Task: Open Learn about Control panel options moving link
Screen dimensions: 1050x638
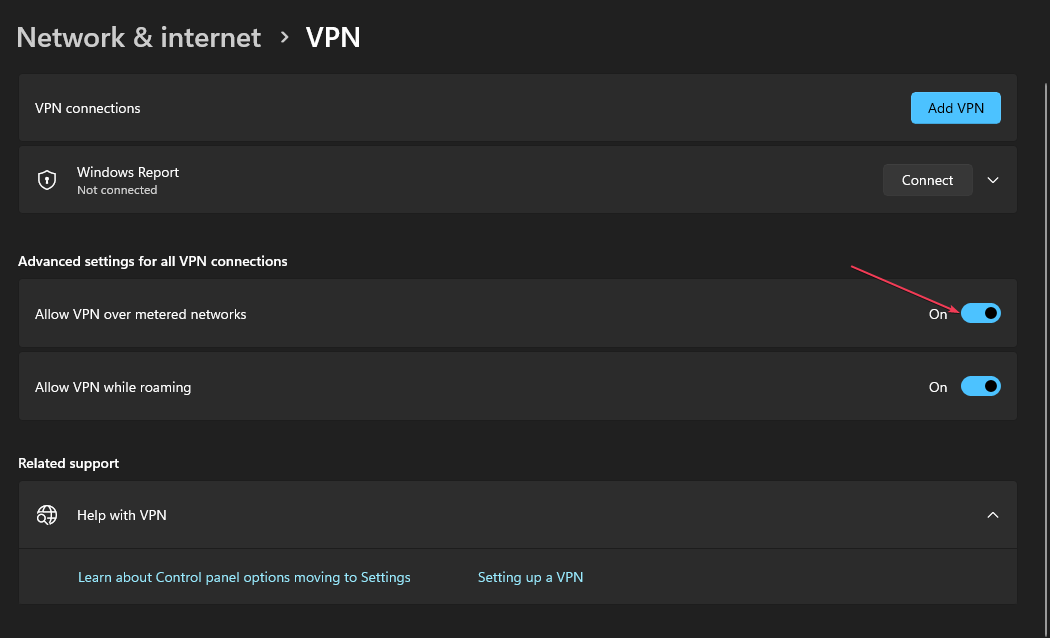Action: (x=244, y=577)
